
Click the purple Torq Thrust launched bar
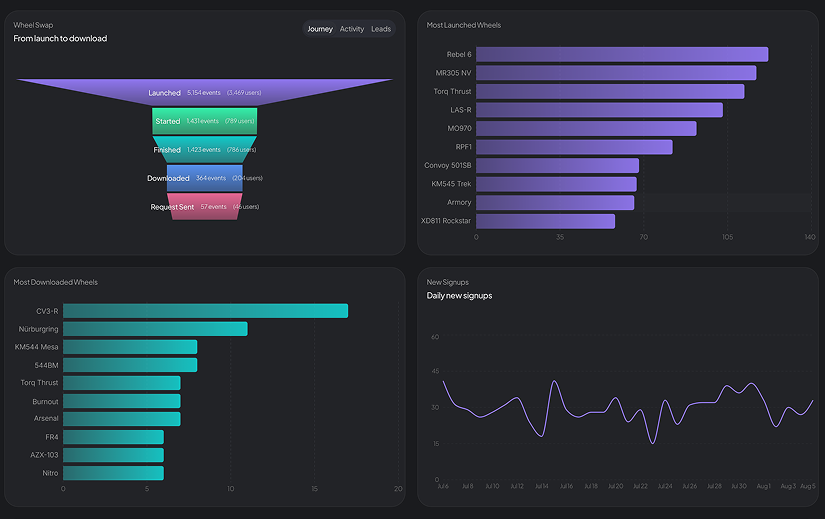610,91
